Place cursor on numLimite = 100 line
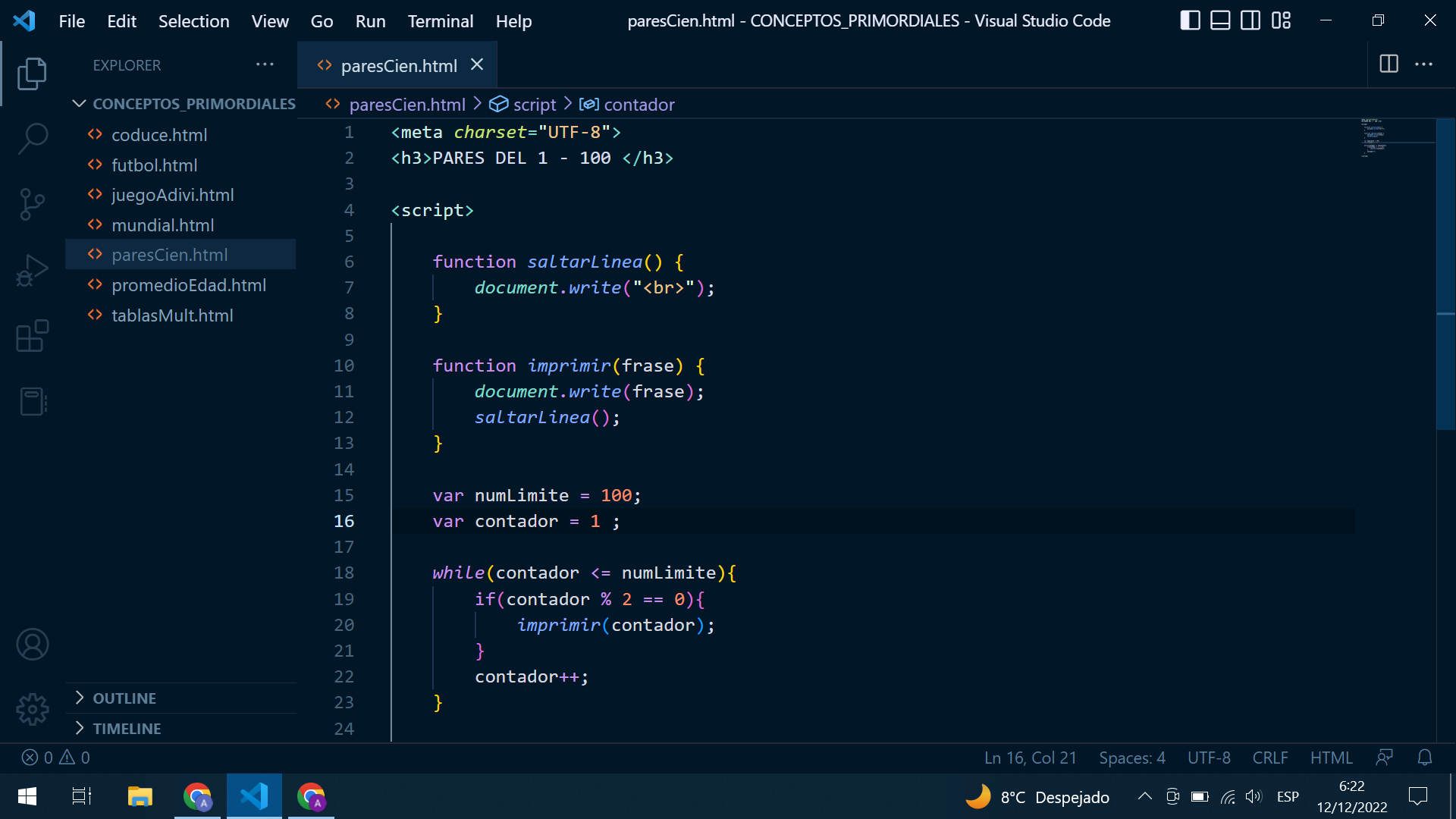 point(537,496)
